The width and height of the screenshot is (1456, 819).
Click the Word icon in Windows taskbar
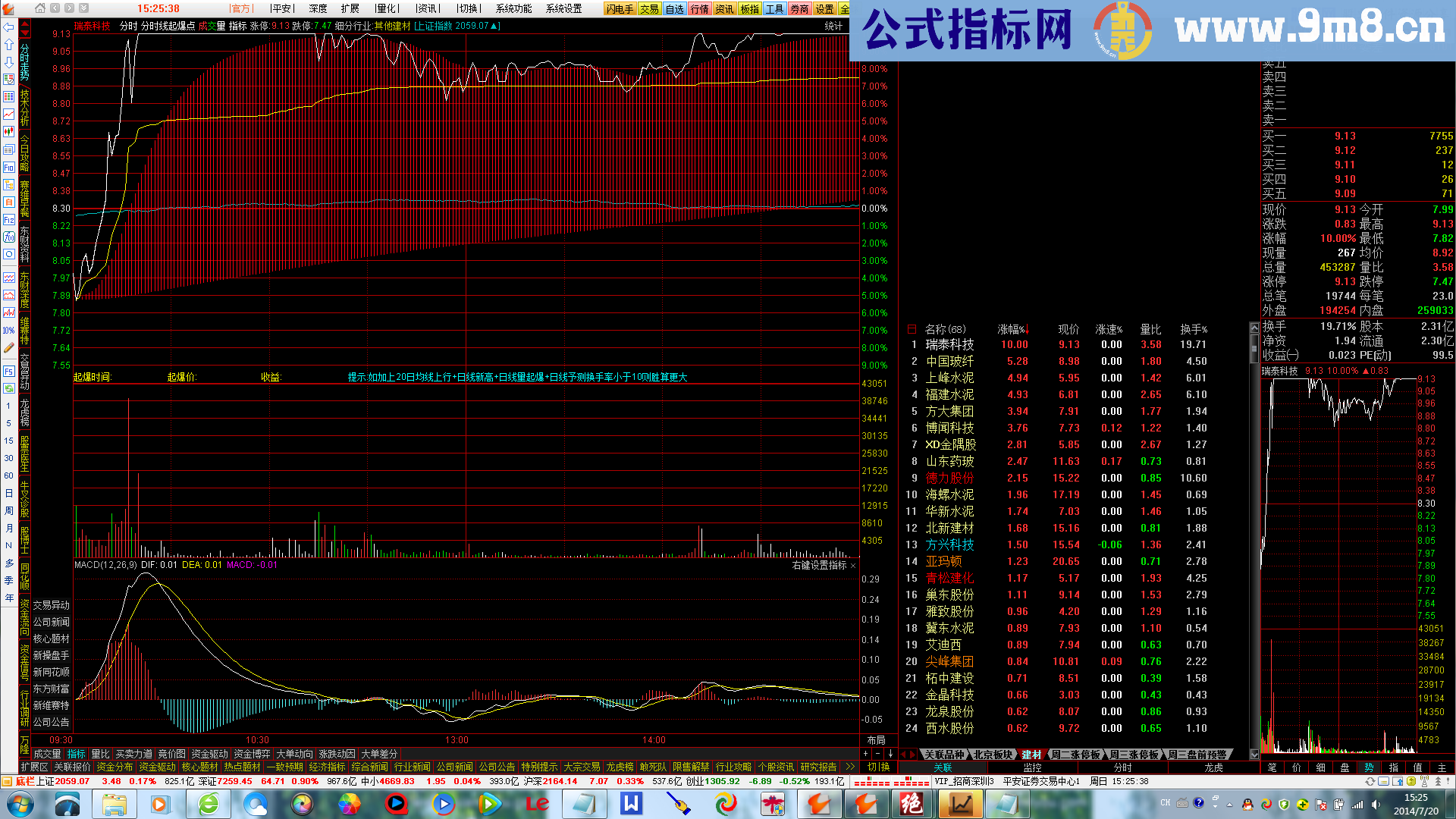click(631, 803)
